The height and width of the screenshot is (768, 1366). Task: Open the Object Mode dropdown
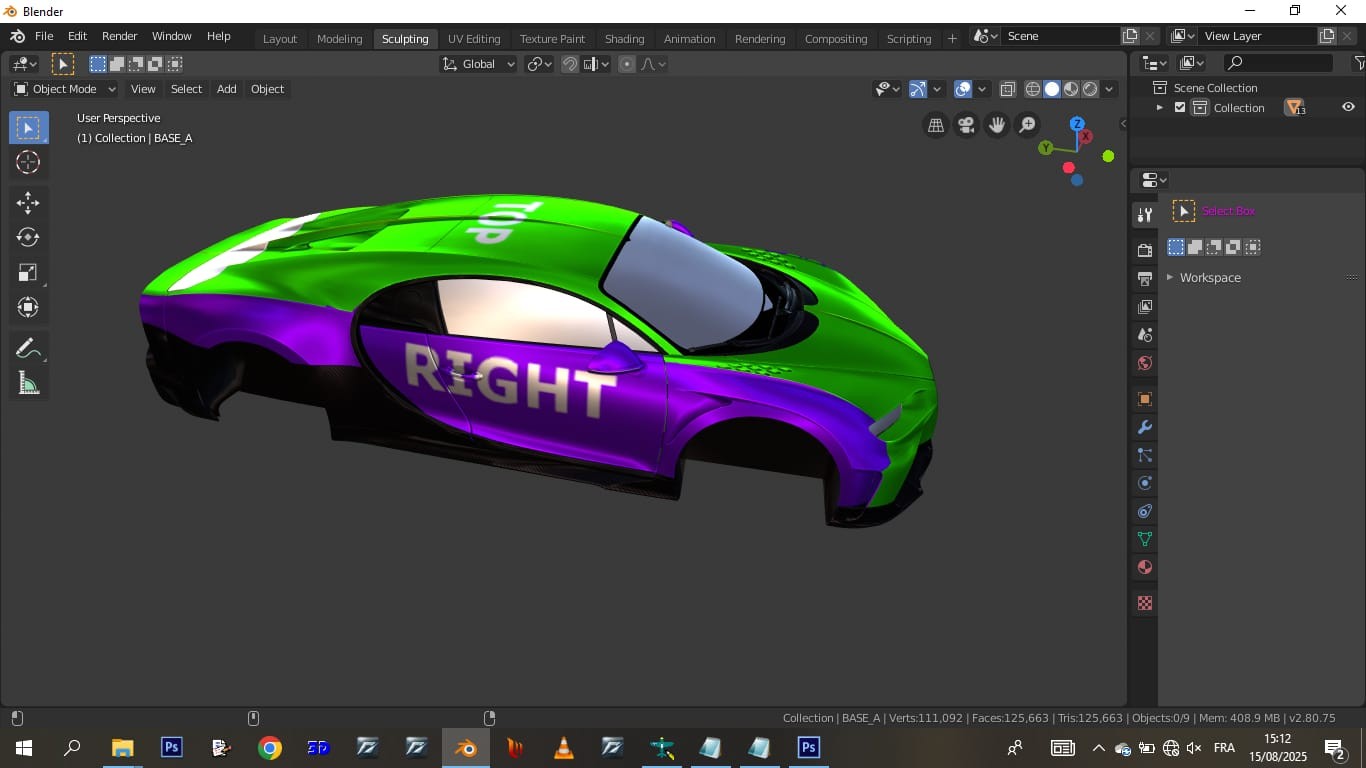(x=65, y=89)
